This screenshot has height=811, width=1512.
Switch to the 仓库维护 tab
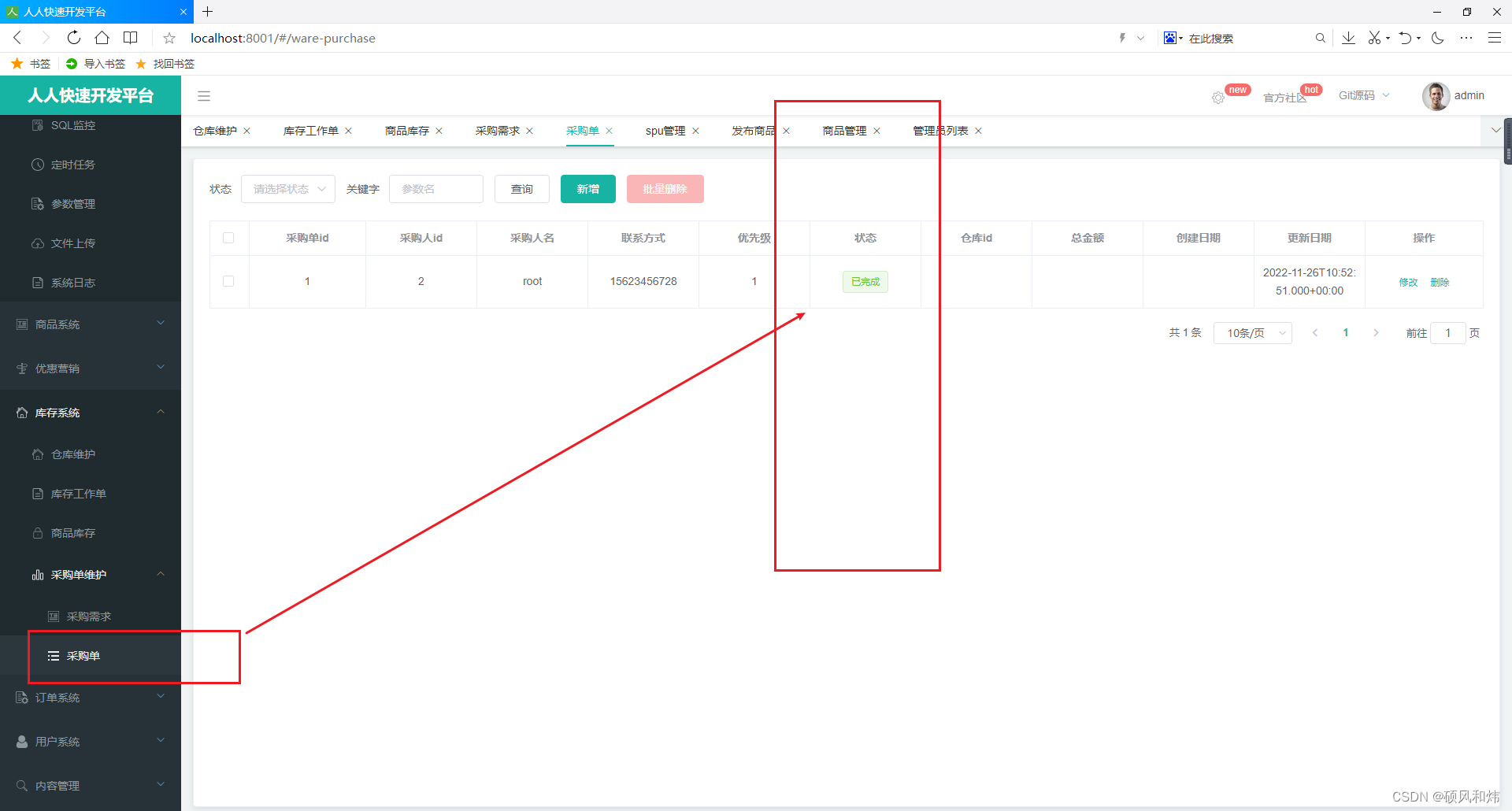pos(215,131)
